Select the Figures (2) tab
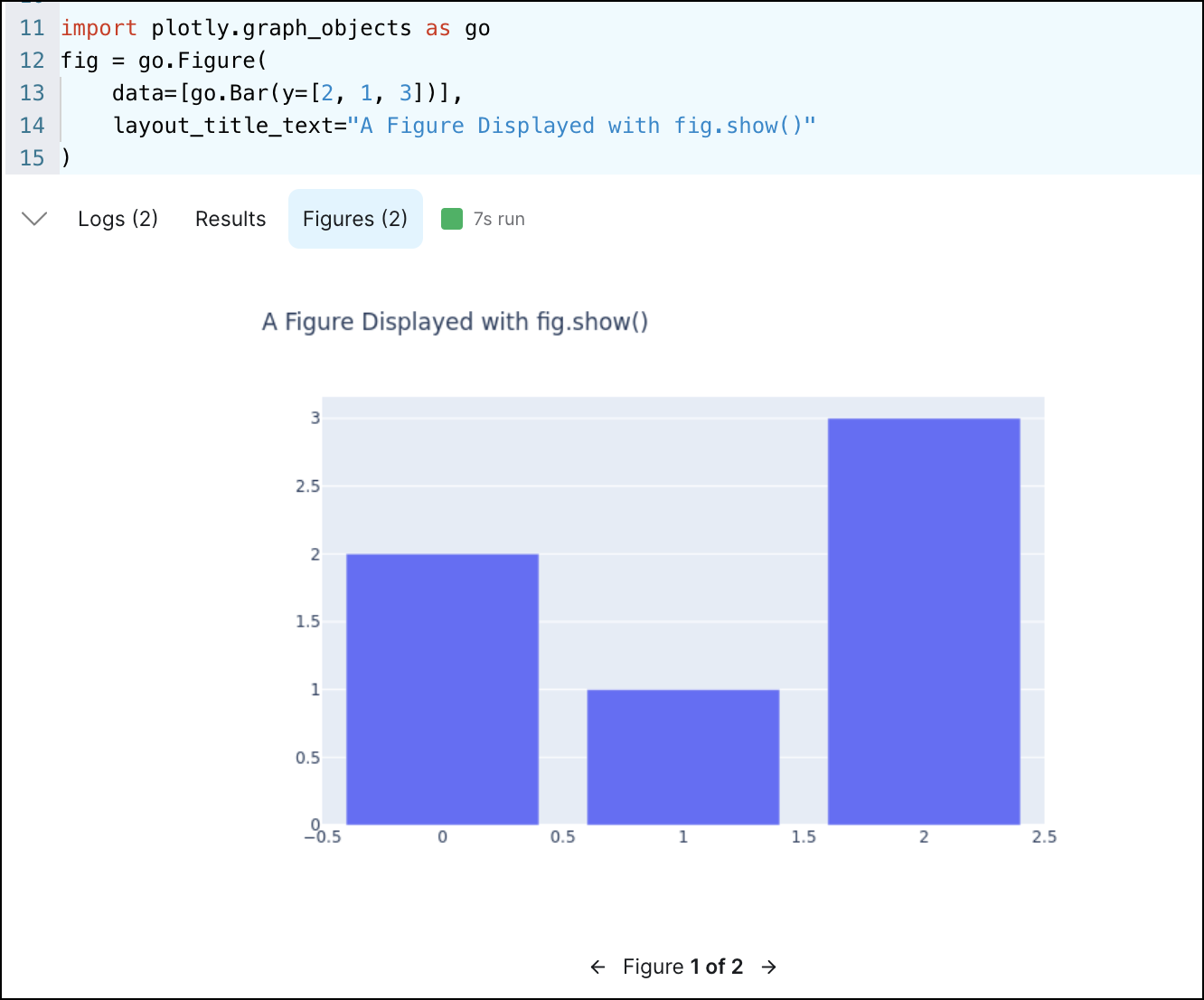This screenshot has width=1204, height=1000. tap(355, 218)
